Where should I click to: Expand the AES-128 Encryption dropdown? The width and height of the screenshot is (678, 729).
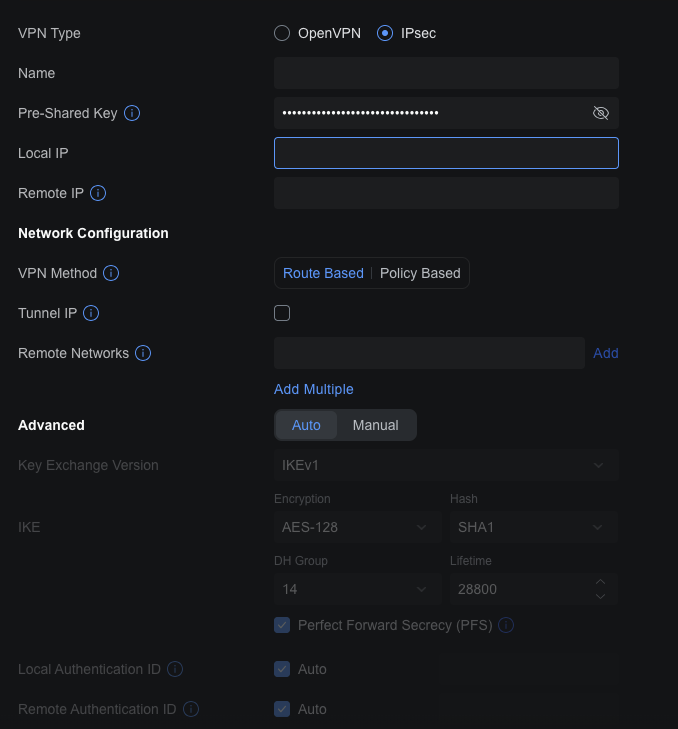[357, 527]
